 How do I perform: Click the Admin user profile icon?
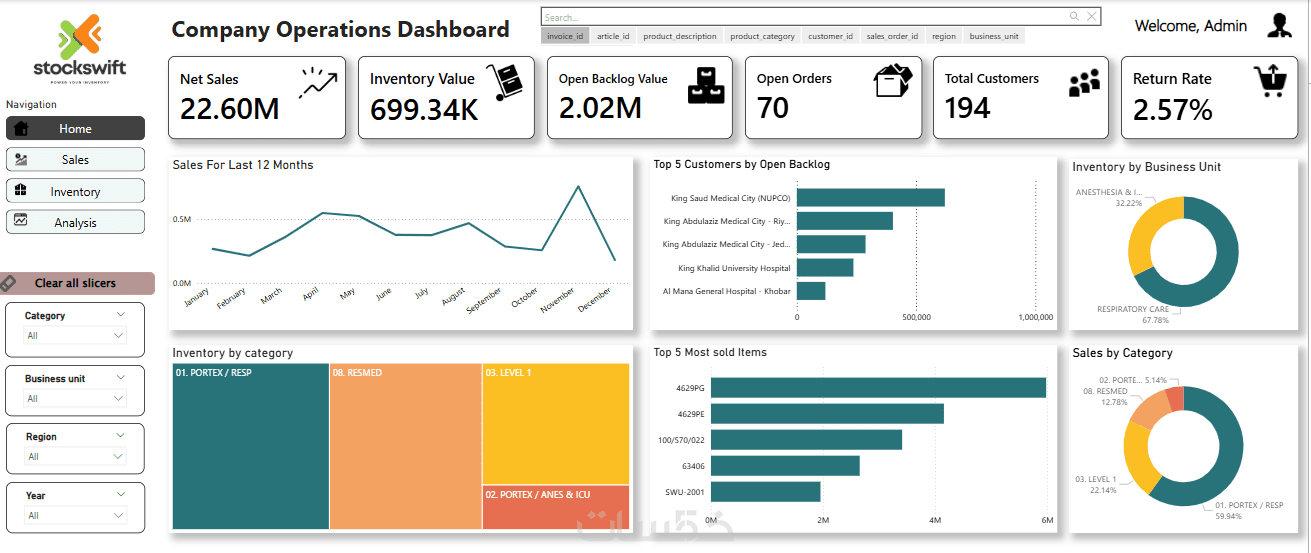[1278, 26]
